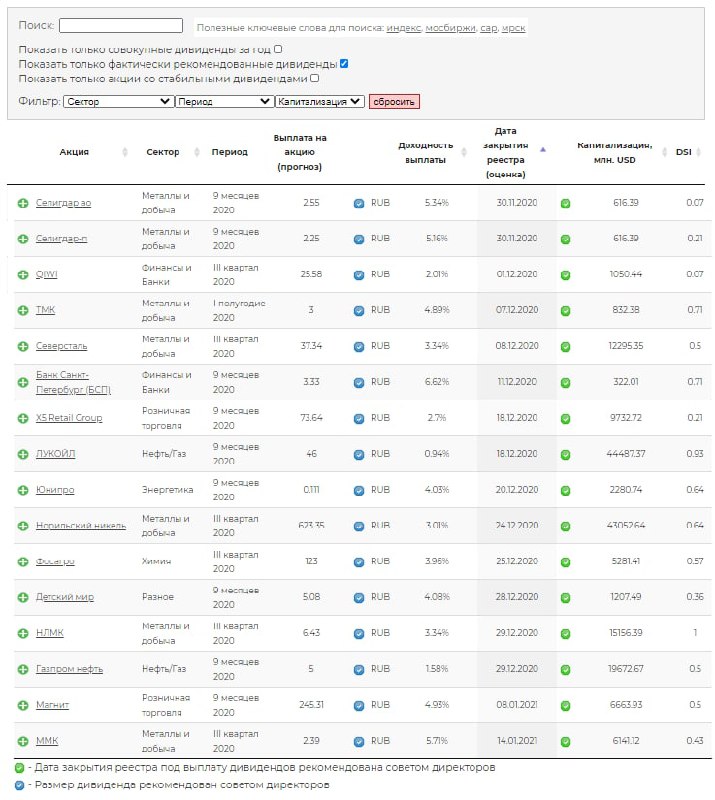
Task: Expand the Детский мир row plus icon
Action: pos(23,597)
